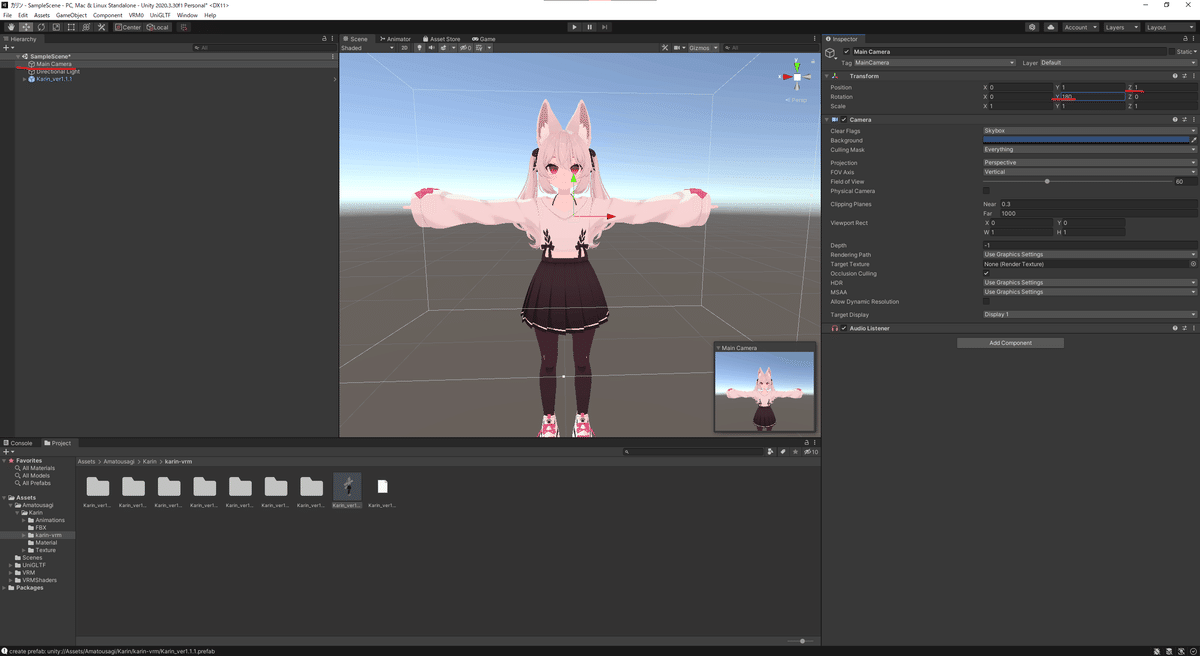The image size is (1200, 656).
Task: Open the custom editor tools
Action: [101, 27]
